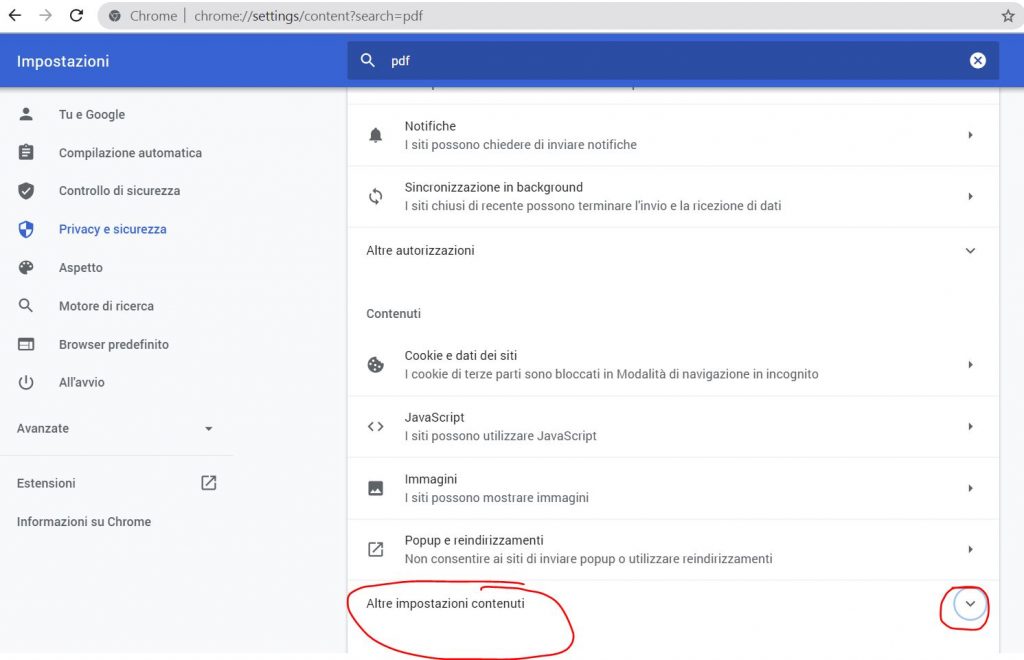Click the Immagini picture icon
1024x660 pixels.
pos(375,488)
